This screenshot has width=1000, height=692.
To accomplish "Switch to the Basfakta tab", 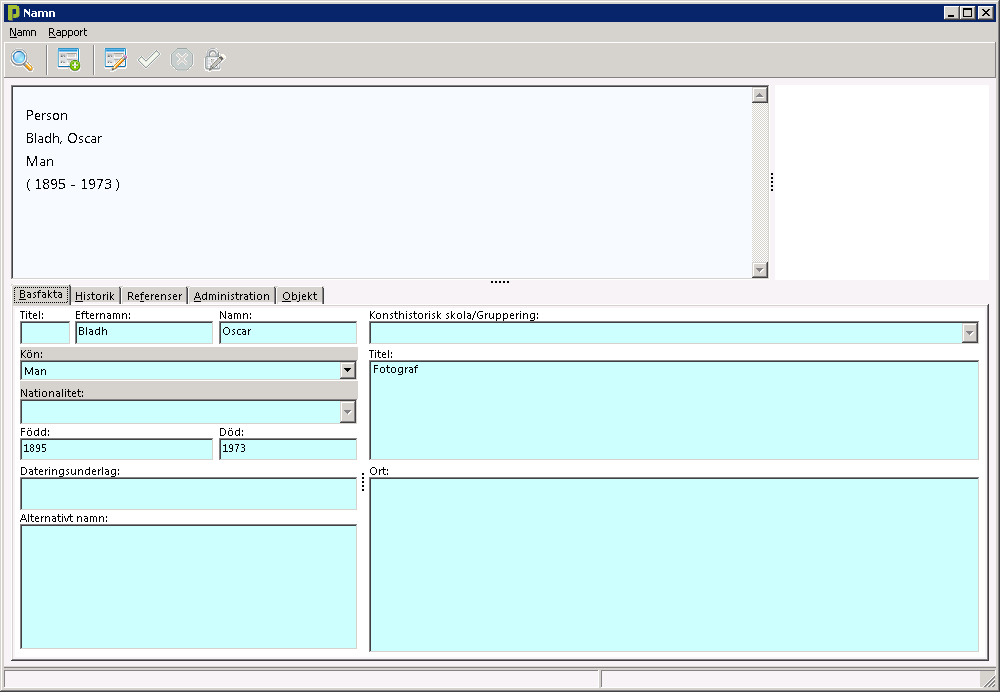I will tap(41, 295).
